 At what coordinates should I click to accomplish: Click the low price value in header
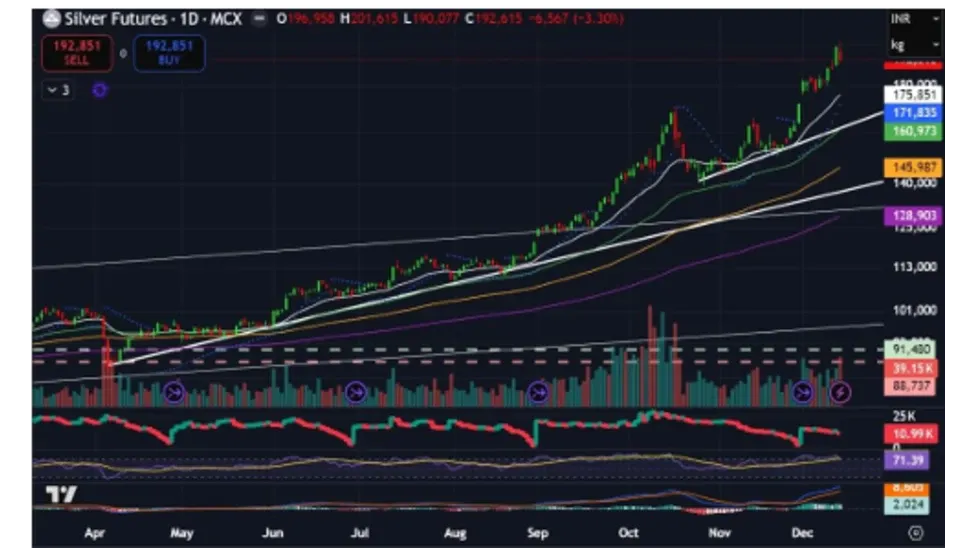(435, 19)
